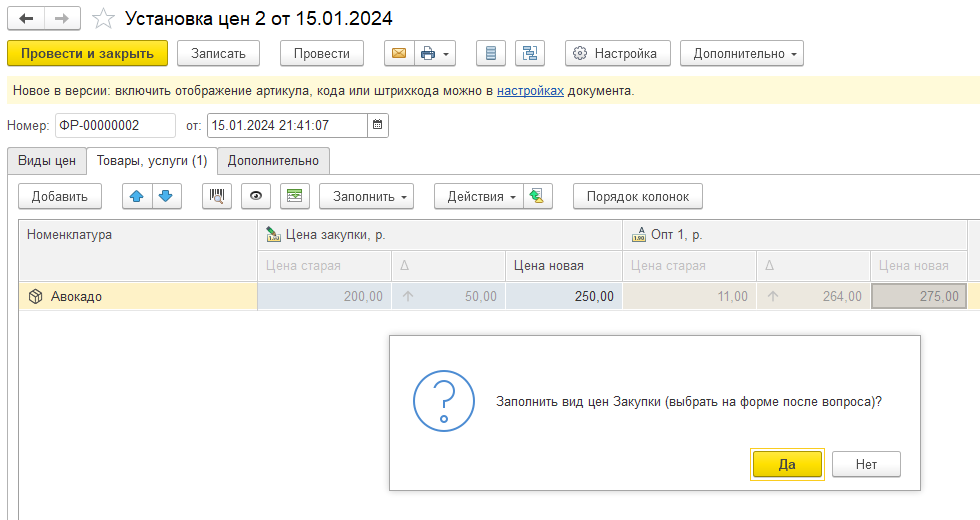Follow the настройках link in the notice

(x=530, y=91)
